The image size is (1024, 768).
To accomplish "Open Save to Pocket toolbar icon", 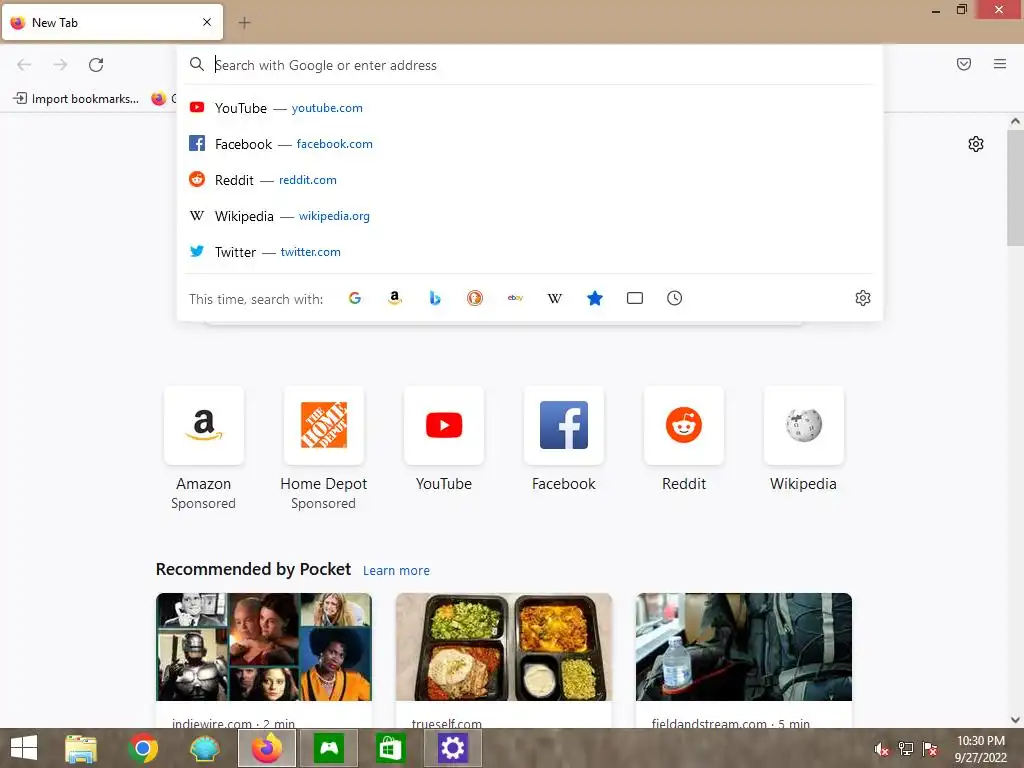I will (x=964, y=64).
